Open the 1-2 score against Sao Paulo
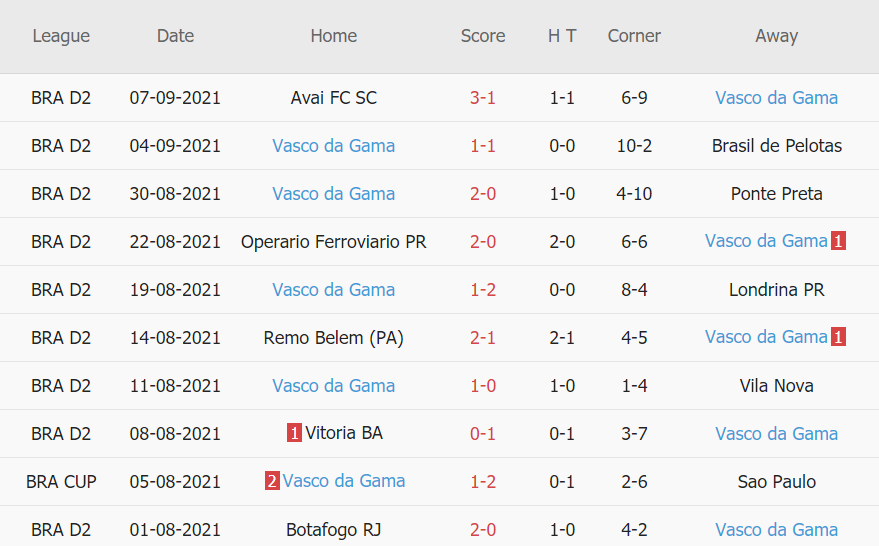Screen dimensions: 879x546 tap(483, 481)
